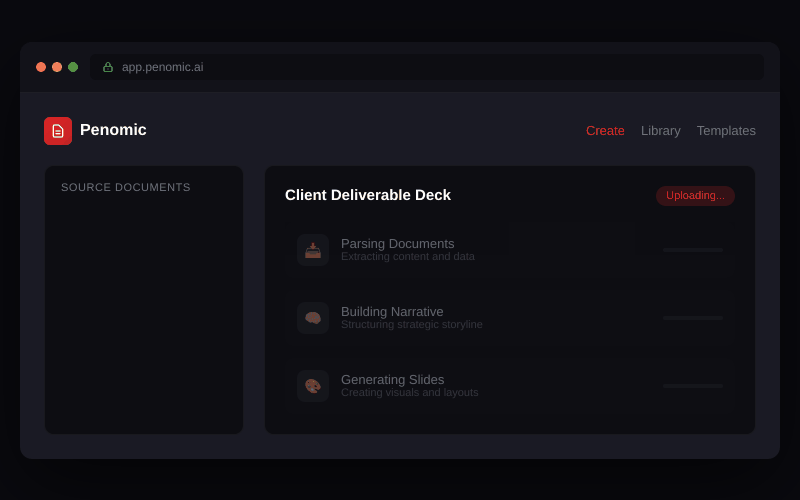Click the Building Narrative brain icon

(x=313, y=318)
